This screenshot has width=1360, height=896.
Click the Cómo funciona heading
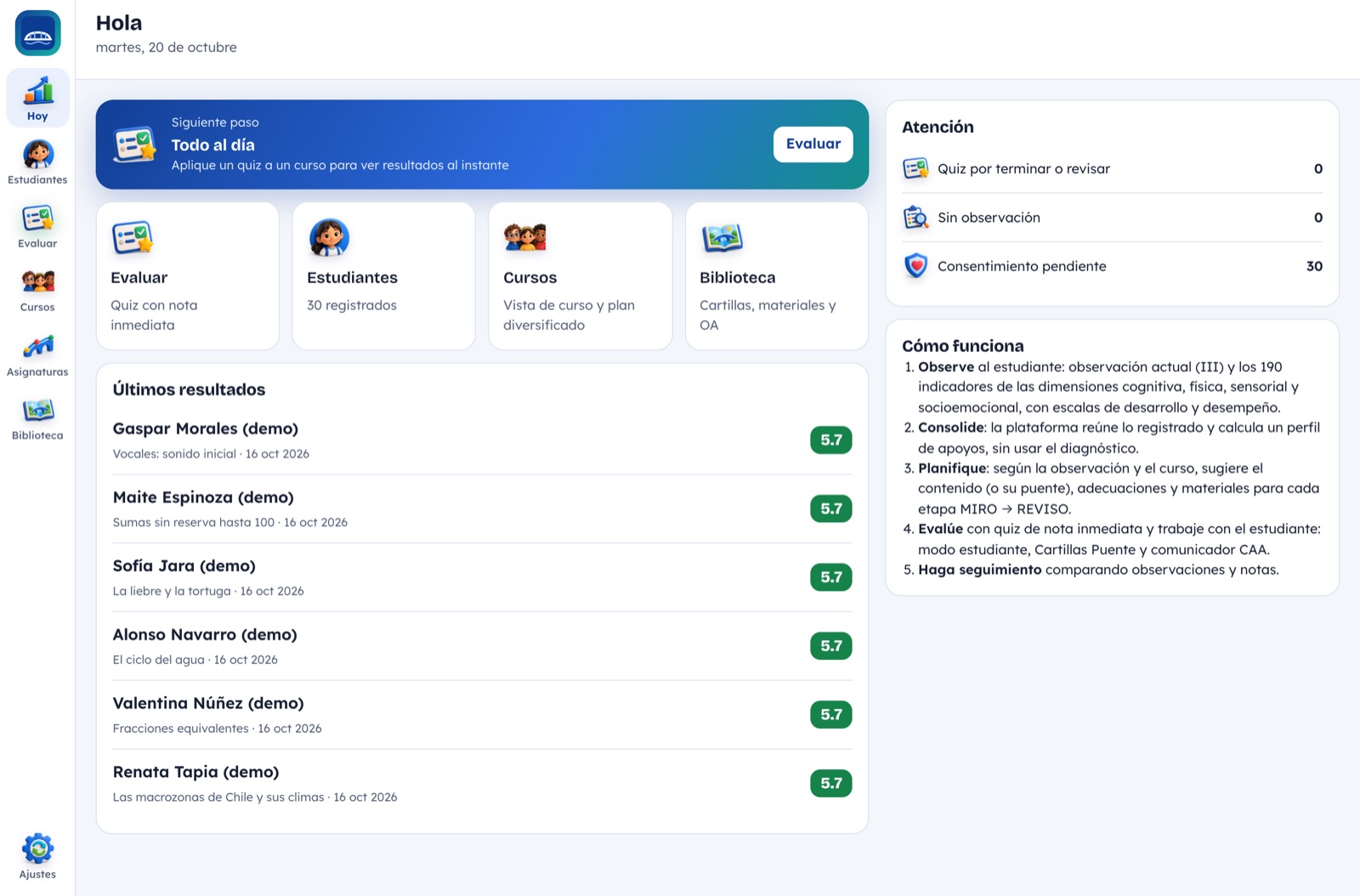click(962, 346)
